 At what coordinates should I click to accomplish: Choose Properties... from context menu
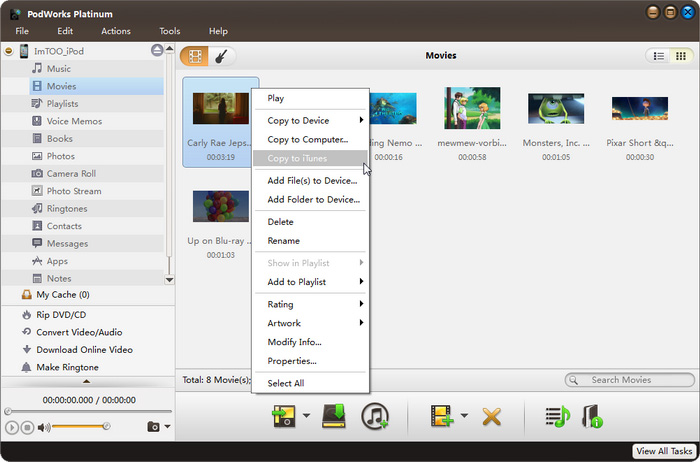[x=310, y=361]
